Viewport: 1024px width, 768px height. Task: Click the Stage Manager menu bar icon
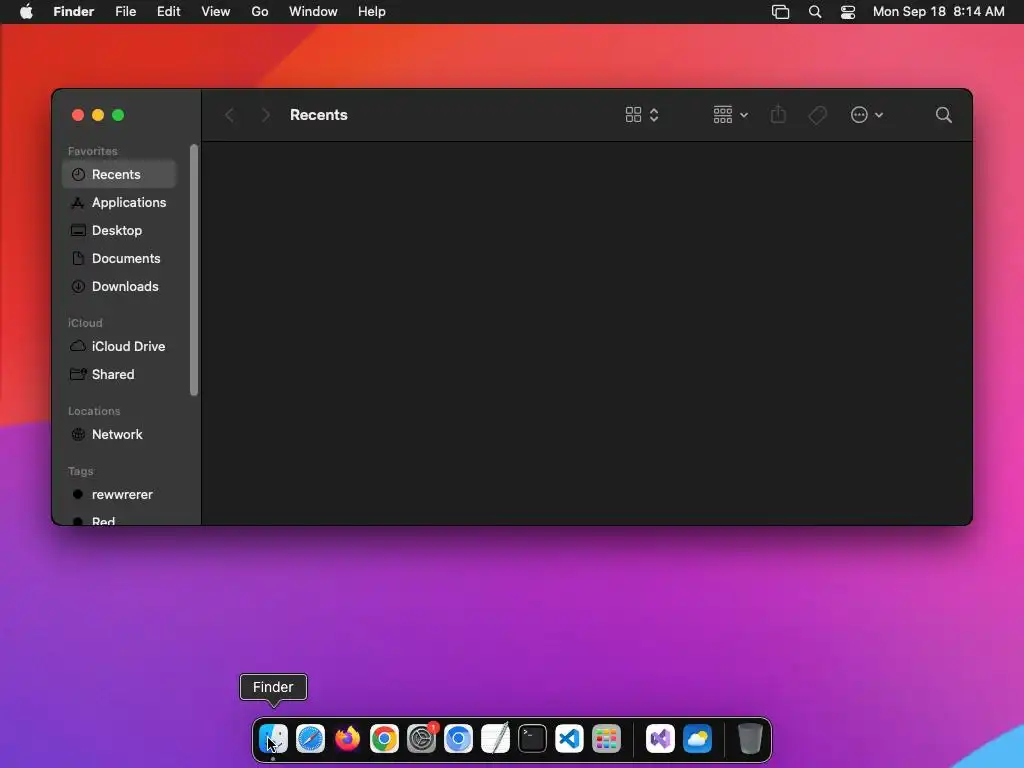(x=780, y=12)
